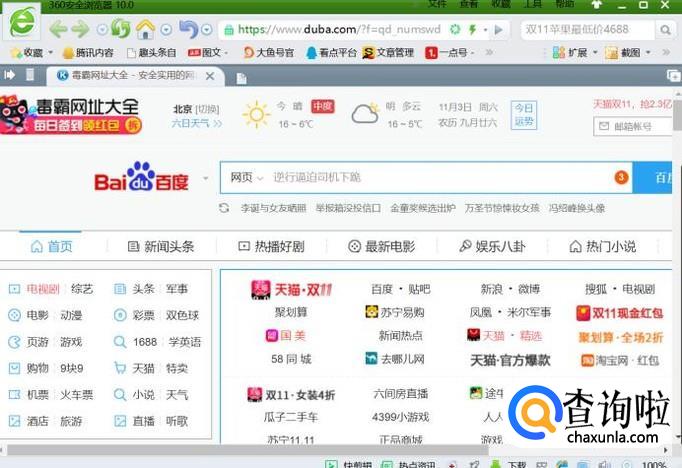The width and height of the screenshot is (682, 468).
Task: Click the 李诞与女友晒照 hot search
Action: click(x=274, y=208)
